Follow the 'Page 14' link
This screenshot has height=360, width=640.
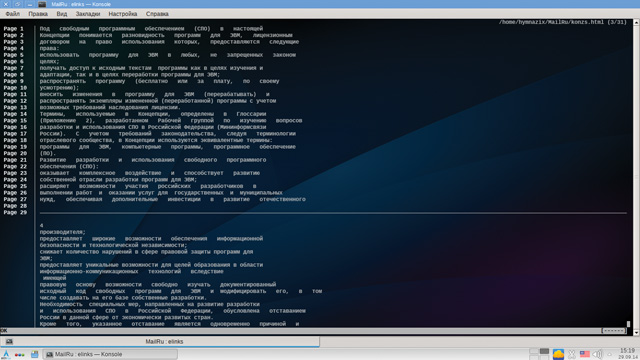point(15,114)
